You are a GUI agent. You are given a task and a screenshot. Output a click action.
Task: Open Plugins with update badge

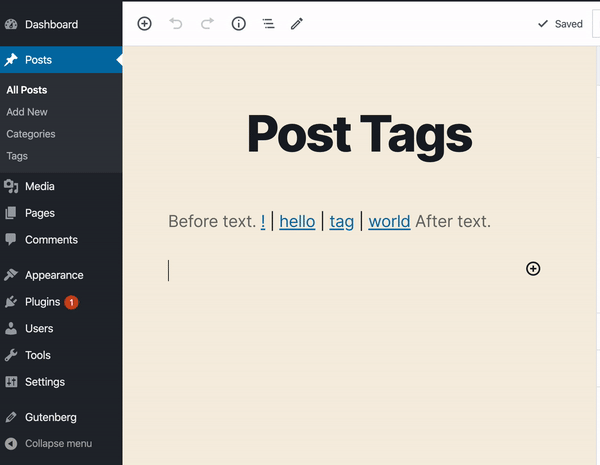61,302
